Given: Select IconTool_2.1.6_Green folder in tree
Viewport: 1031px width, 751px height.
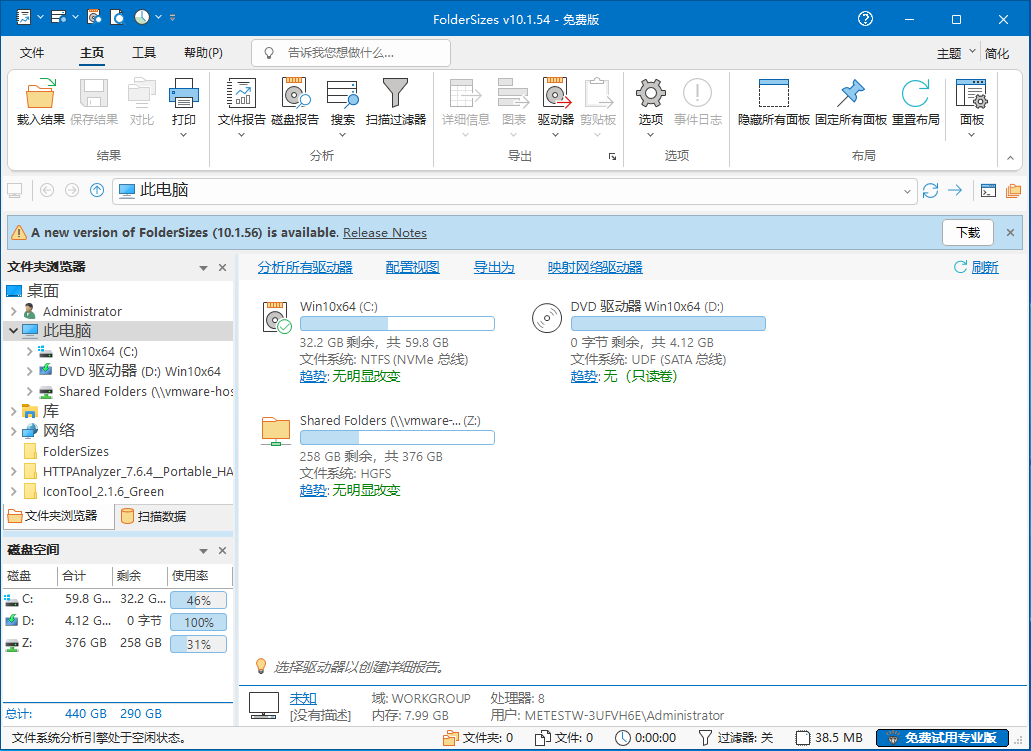Looking at the screenshot, I should (103, 491).
